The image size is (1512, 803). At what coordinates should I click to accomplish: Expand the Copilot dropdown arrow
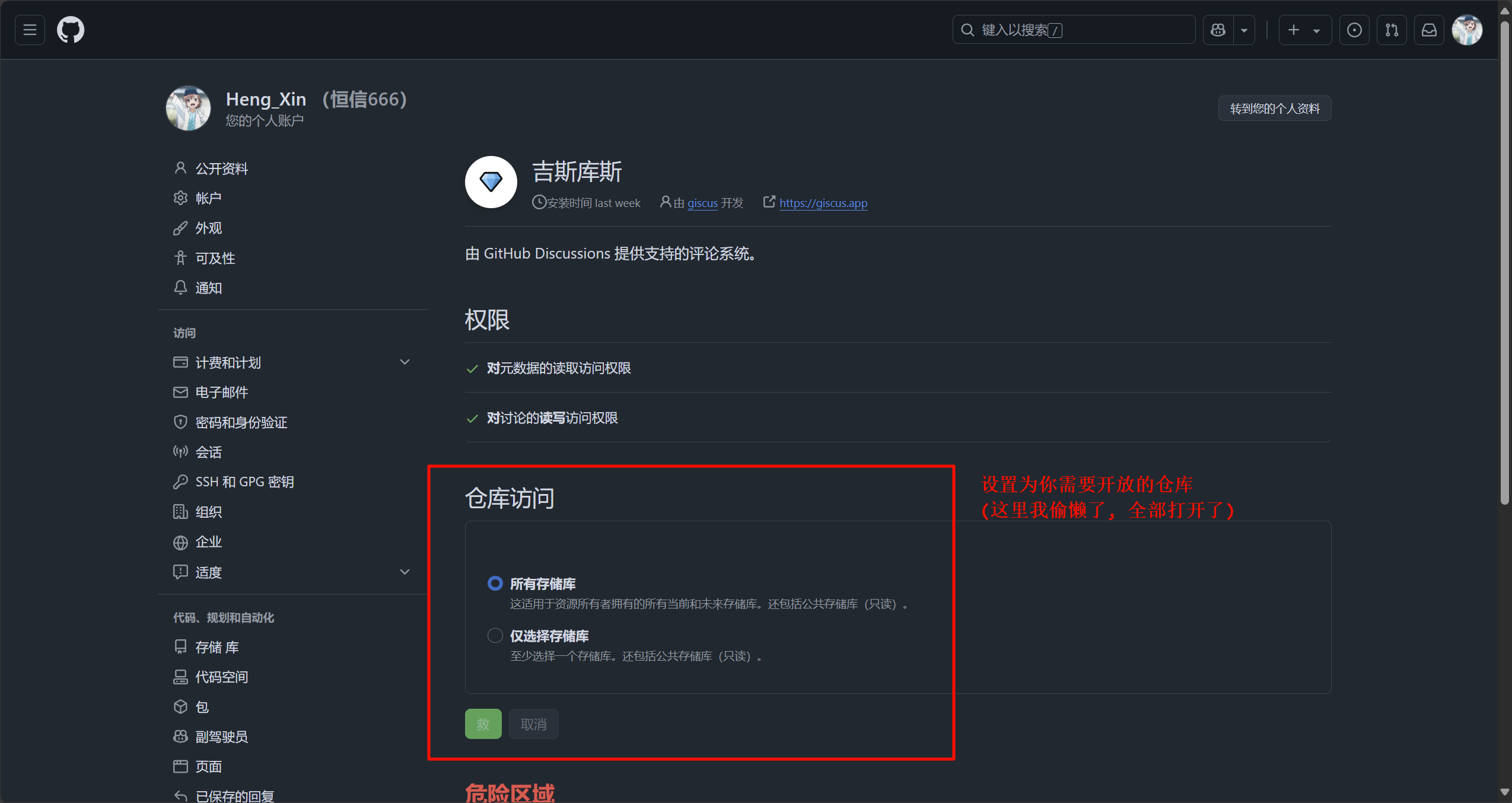(1244, 30)
